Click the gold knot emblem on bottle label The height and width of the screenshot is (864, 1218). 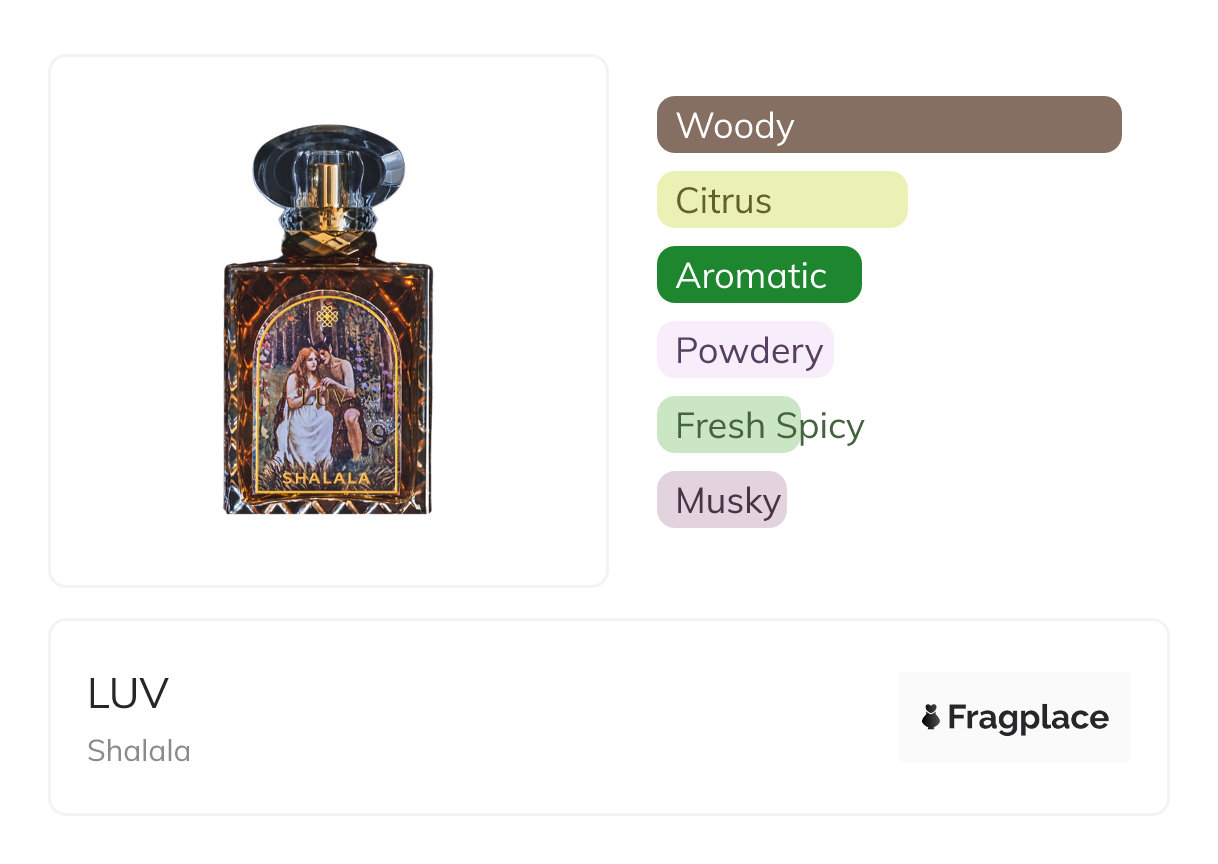(x=327, y=317)
